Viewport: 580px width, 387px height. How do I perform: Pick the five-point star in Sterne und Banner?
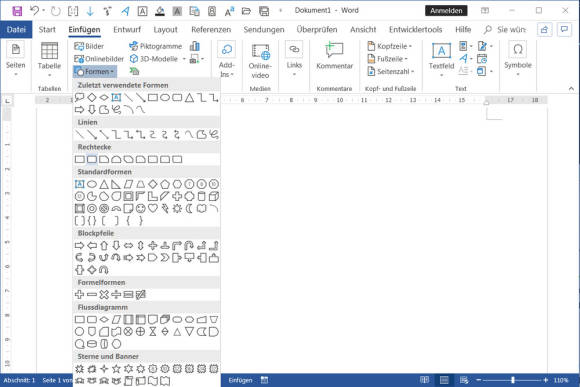pyautogui.click(x=116, y=369)
